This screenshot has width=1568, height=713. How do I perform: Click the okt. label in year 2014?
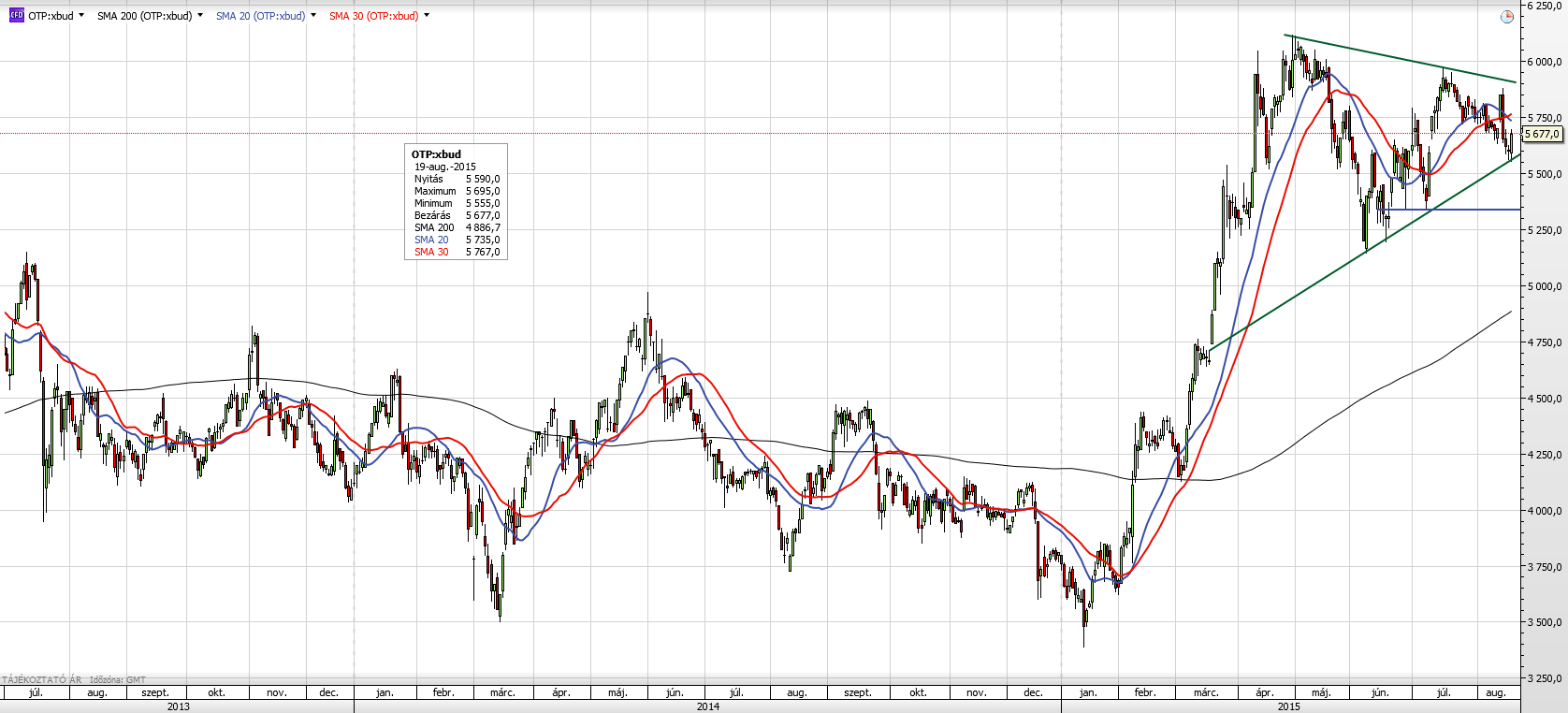(x=918, y=692)
